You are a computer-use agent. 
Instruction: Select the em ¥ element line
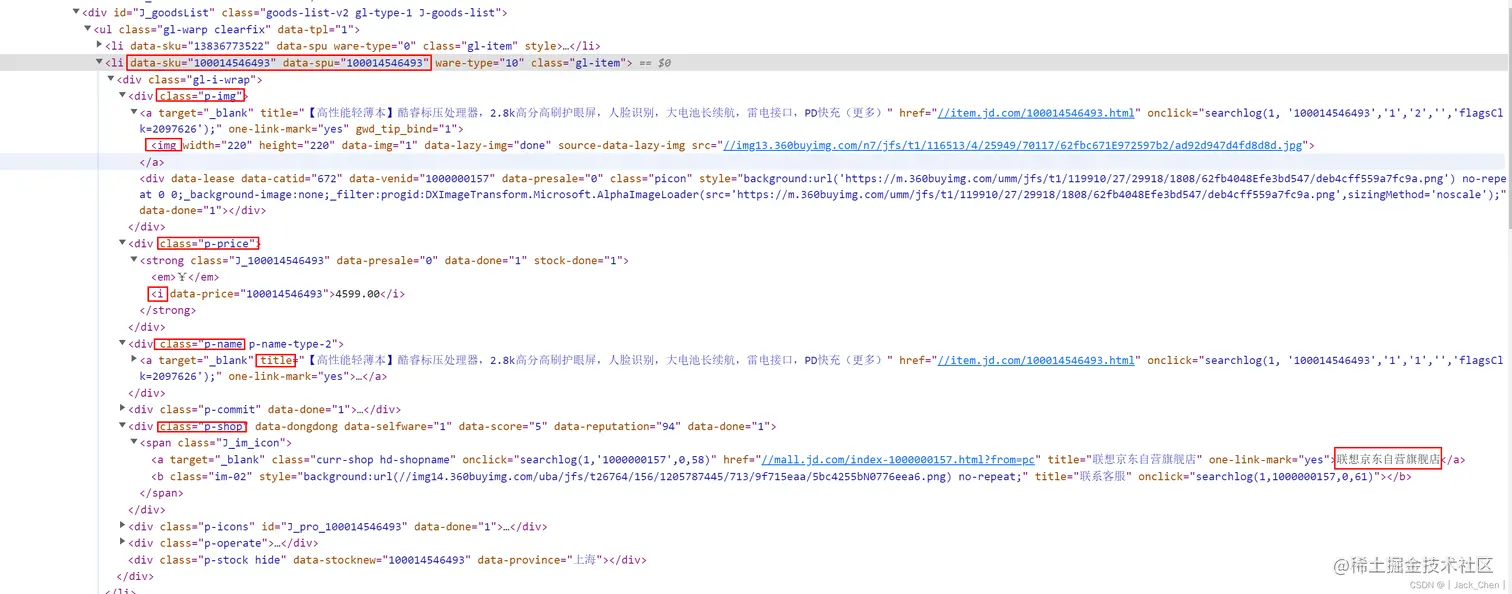coord(183,277)
